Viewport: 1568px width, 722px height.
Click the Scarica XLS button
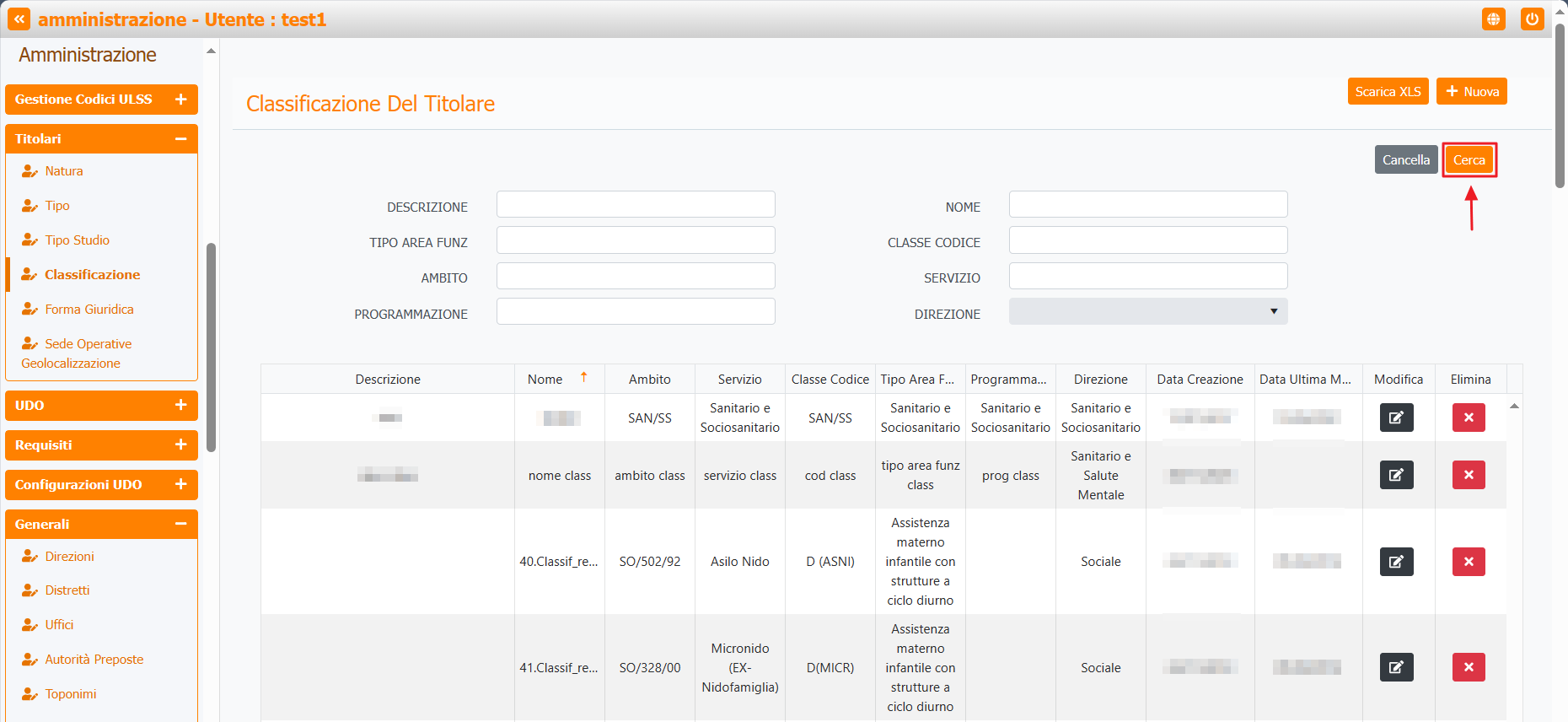pos(1388,92)
